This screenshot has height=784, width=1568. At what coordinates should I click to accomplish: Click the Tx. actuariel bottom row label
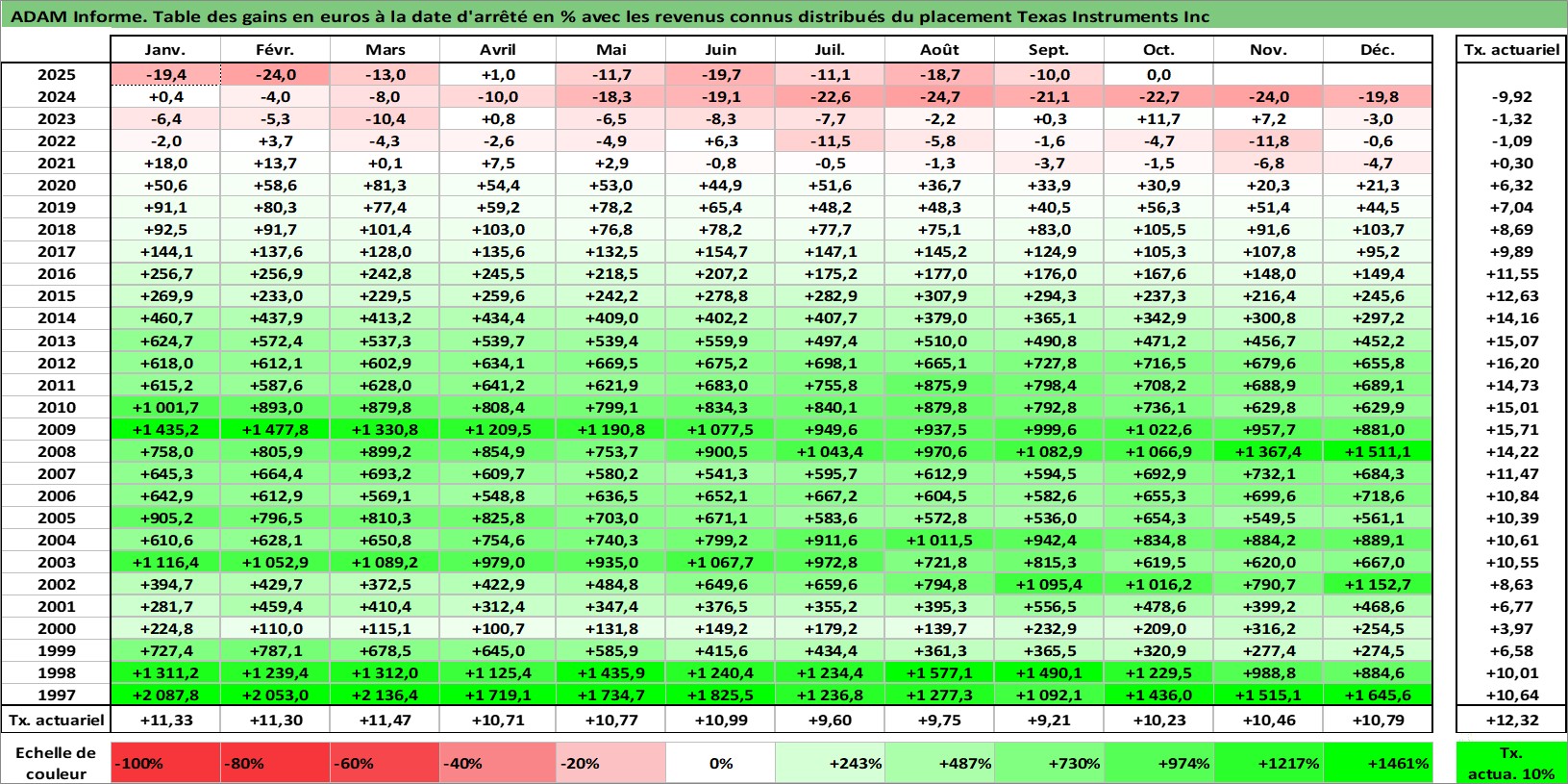(56, 720)
